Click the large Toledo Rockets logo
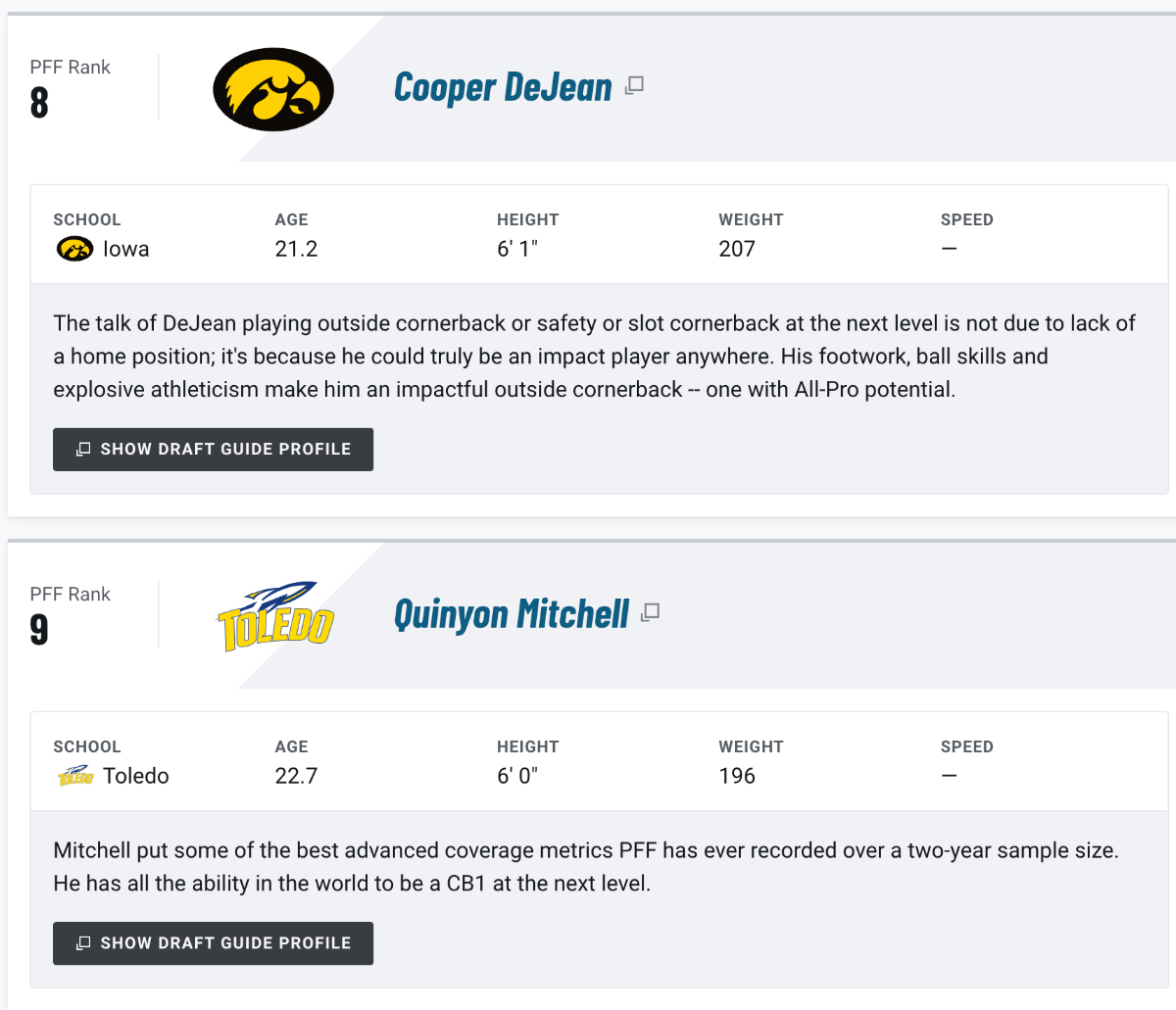 click(x=275, y=617)
